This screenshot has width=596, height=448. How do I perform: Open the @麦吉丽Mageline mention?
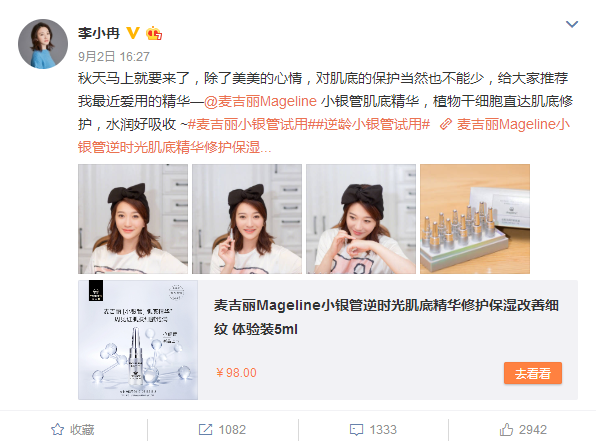260,101
